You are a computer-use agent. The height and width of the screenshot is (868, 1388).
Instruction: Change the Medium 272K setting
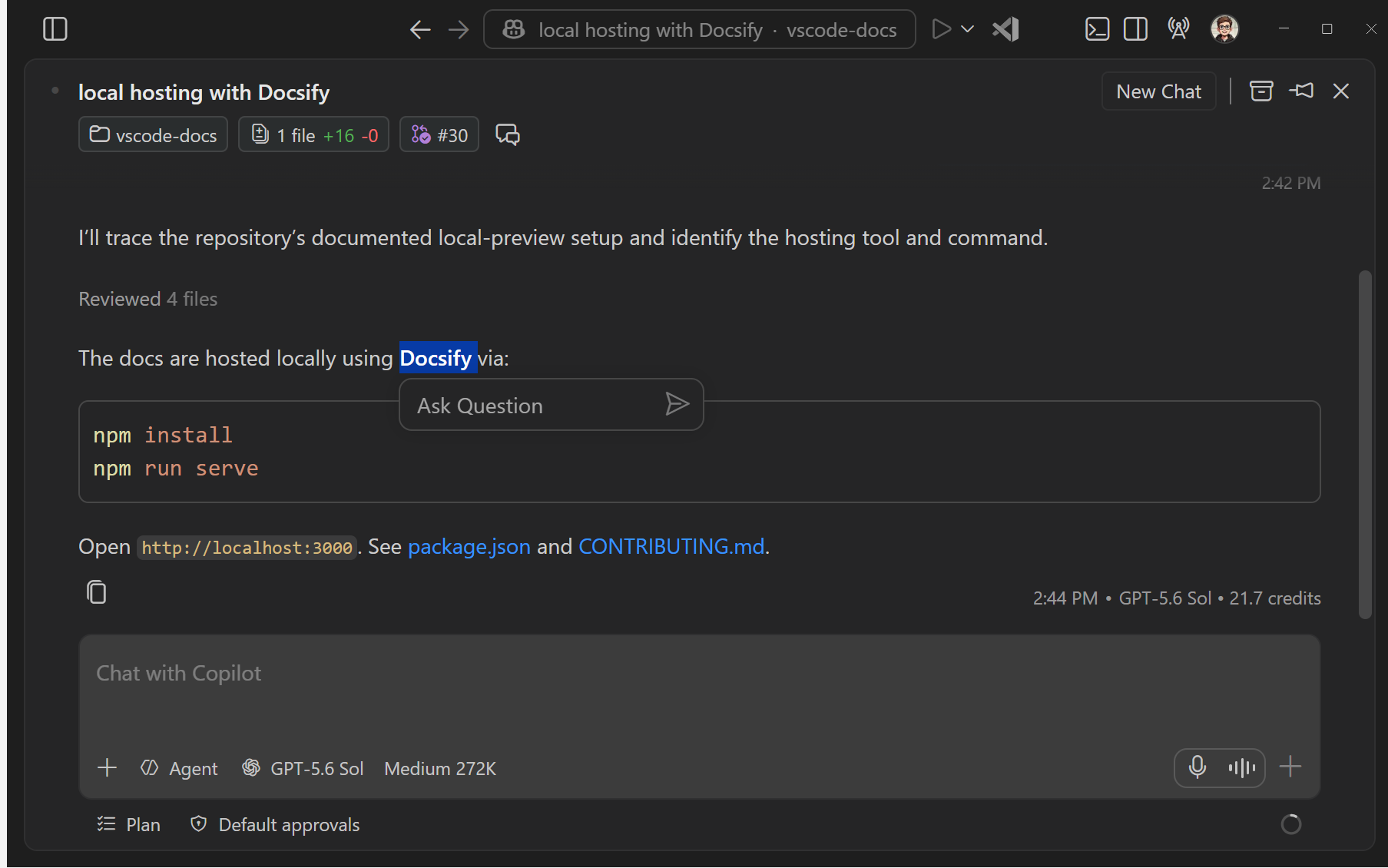click(440, 768)
